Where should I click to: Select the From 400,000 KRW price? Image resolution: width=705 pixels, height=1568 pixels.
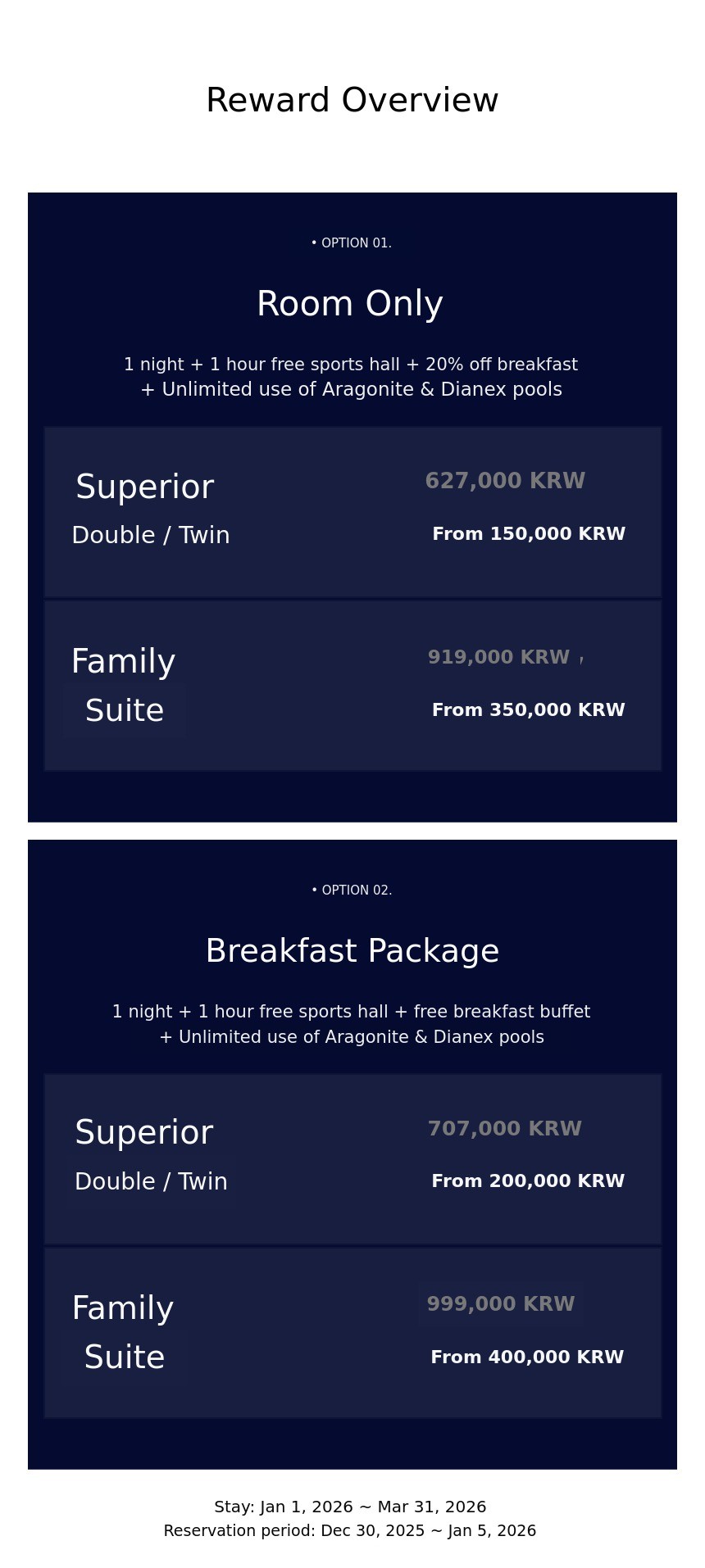527,1357
